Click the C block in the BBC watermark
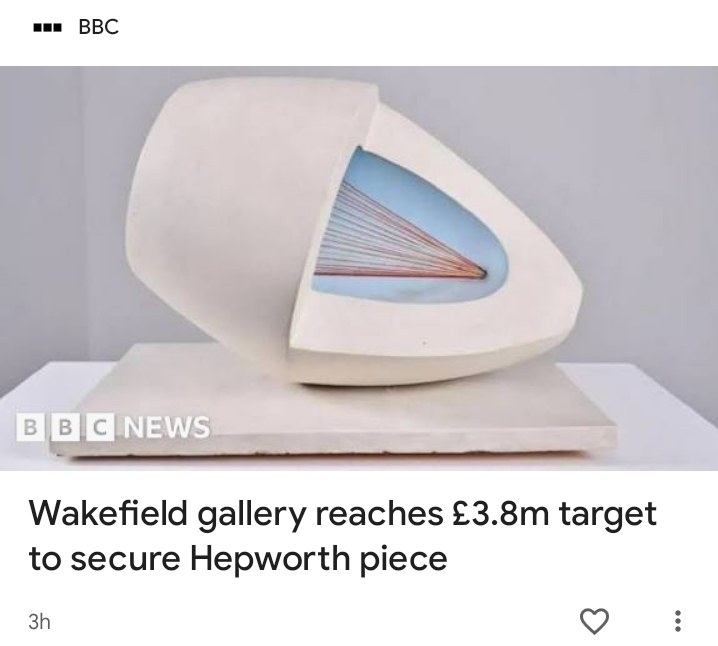Viewport: 718px width, 646px height. pos(100,428)
